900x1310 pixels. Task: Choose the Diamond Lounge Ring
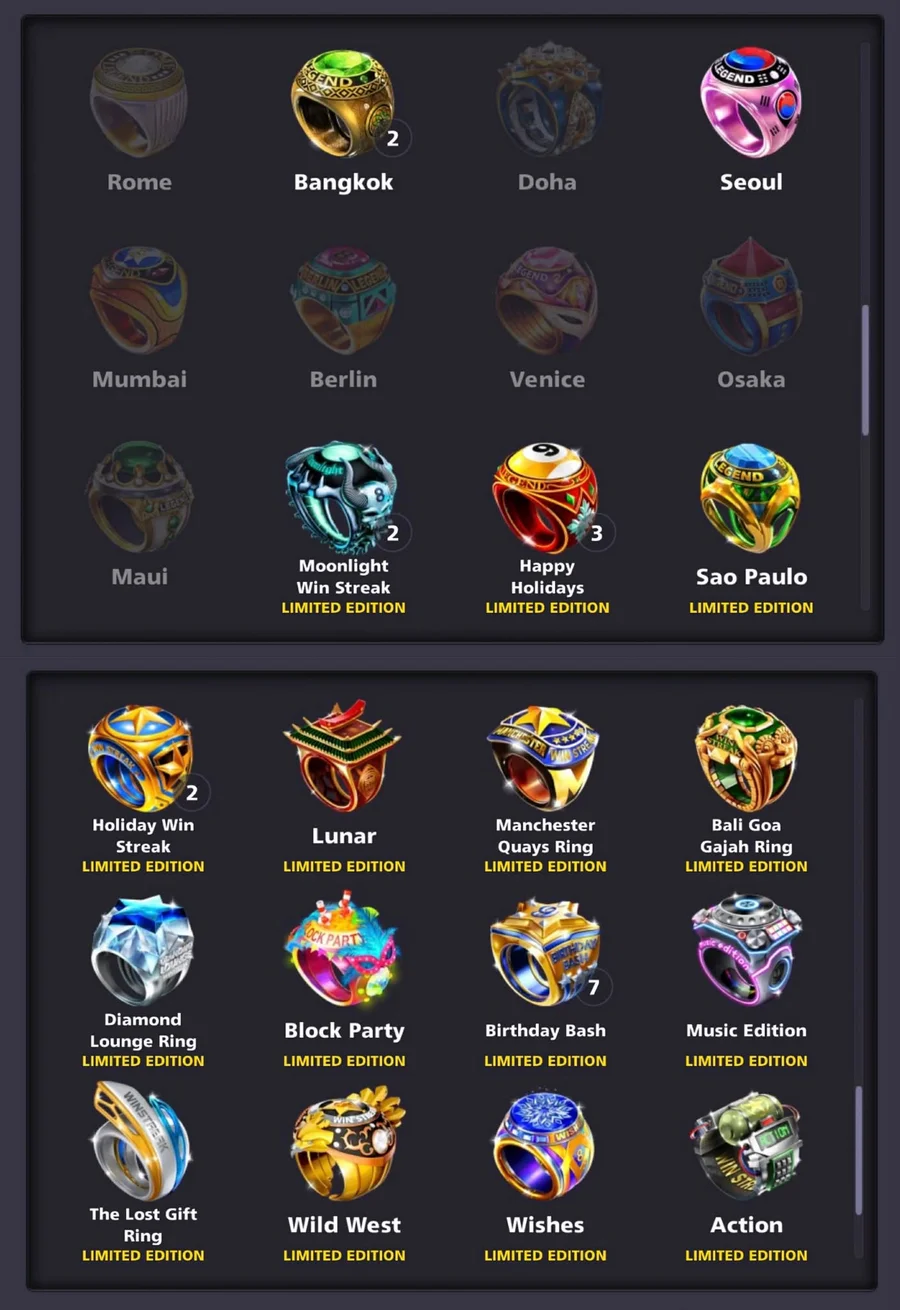pos(142,951)
